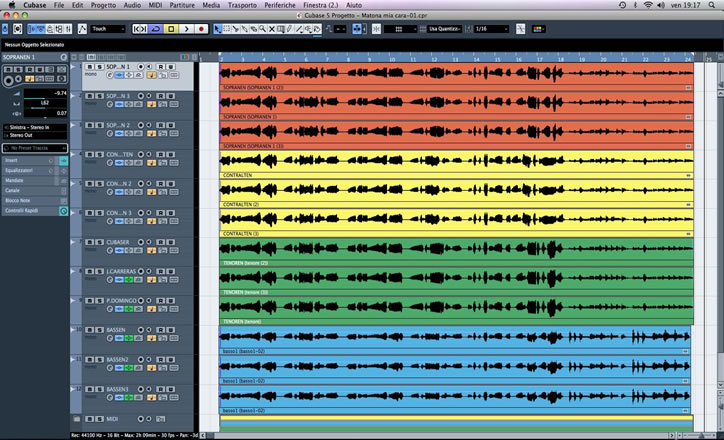Toggle Show Inspector in toolbar
This screenshot has width=724, height=440.
point(32,29)
